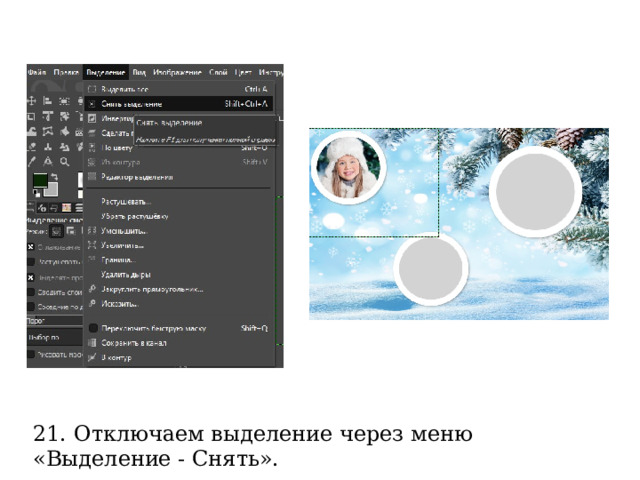Choose В контур menu entry

point(178,358)
